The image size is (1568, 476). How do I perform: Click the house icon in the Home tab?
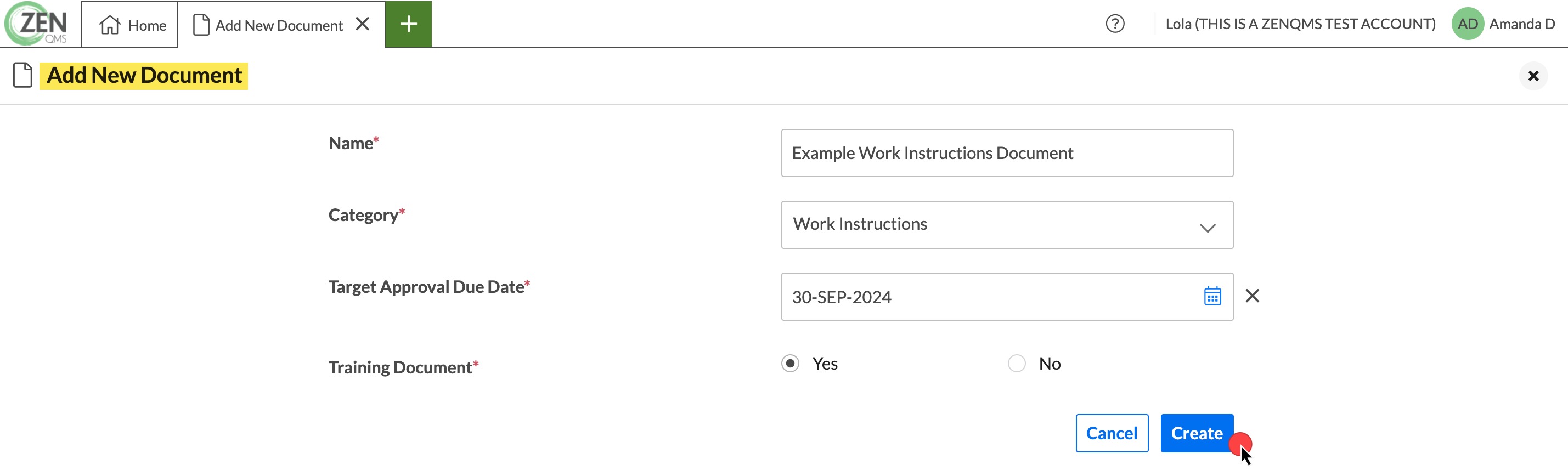pos(110,25)
